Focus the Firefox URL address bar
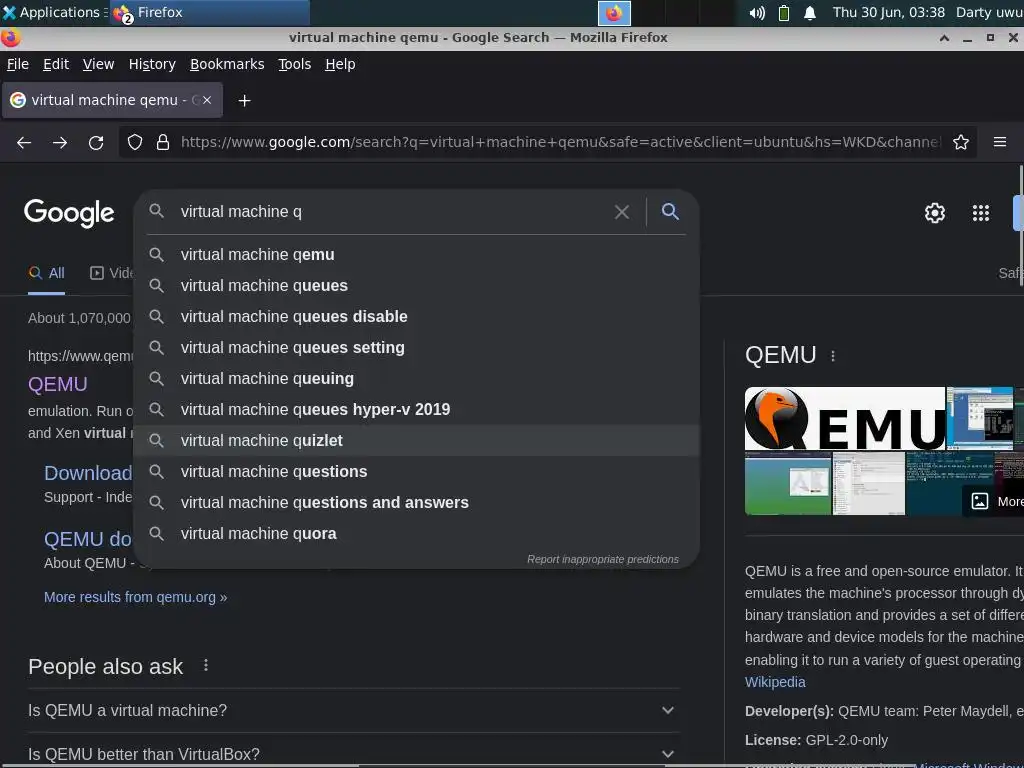This screenshot has width=1024, height=768. pos(560,142)
